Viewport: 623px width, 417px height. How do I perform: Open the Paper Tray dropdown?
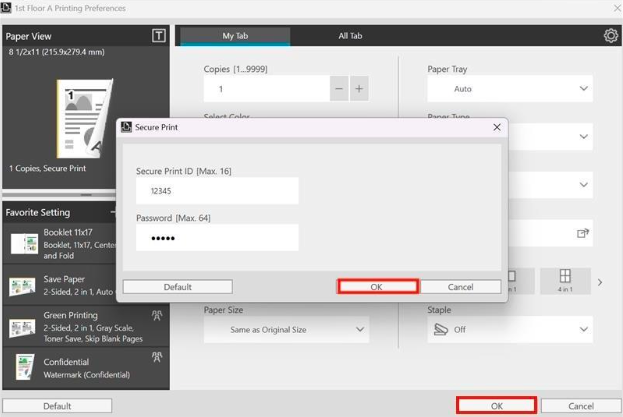pos(510,89)
